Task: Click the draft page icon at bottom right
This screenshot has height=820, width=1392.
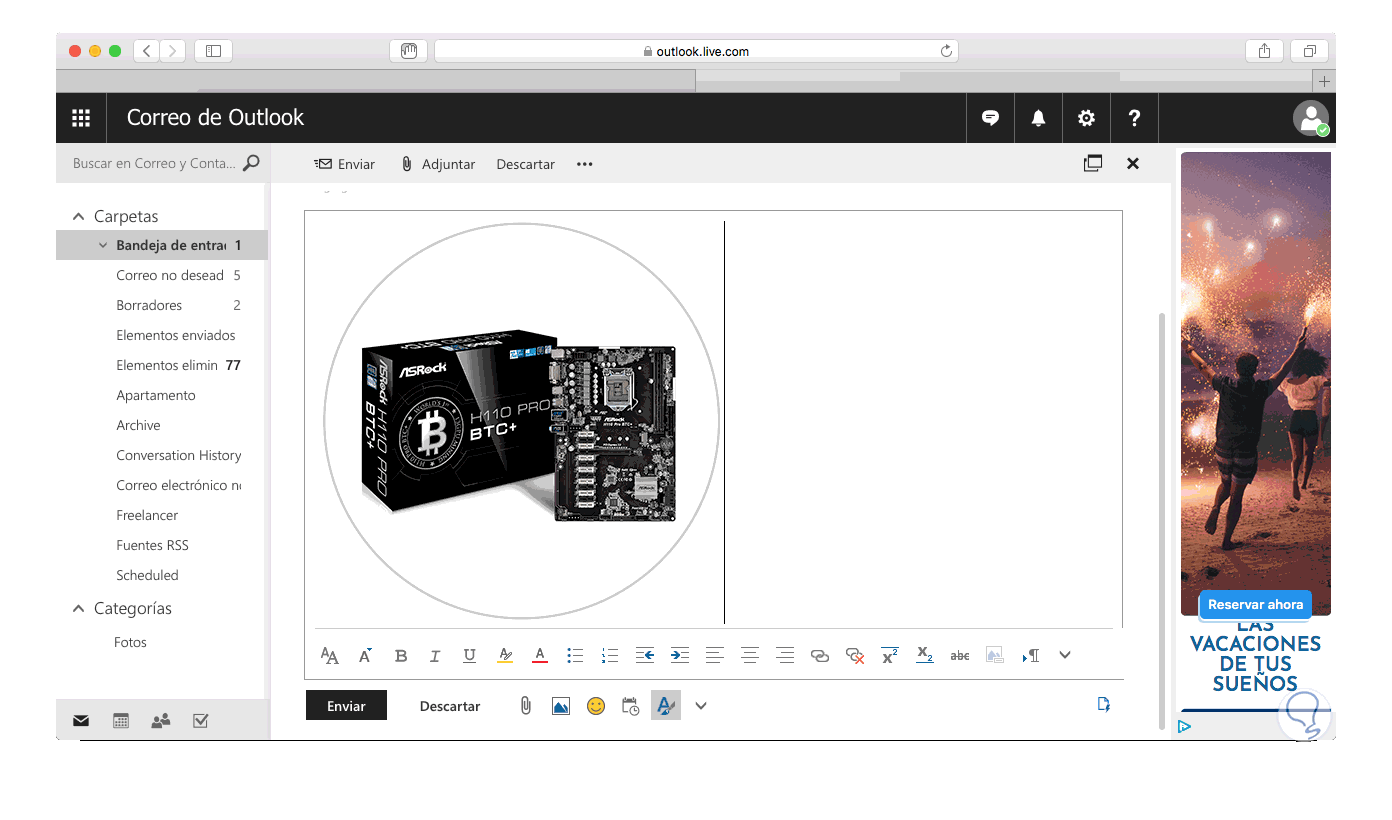Action: point(1104,705)
